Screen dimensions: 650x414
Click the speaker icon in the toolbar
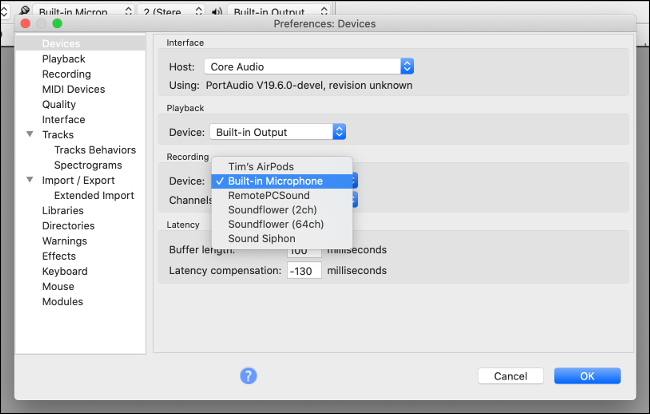(x=218, y=11)
